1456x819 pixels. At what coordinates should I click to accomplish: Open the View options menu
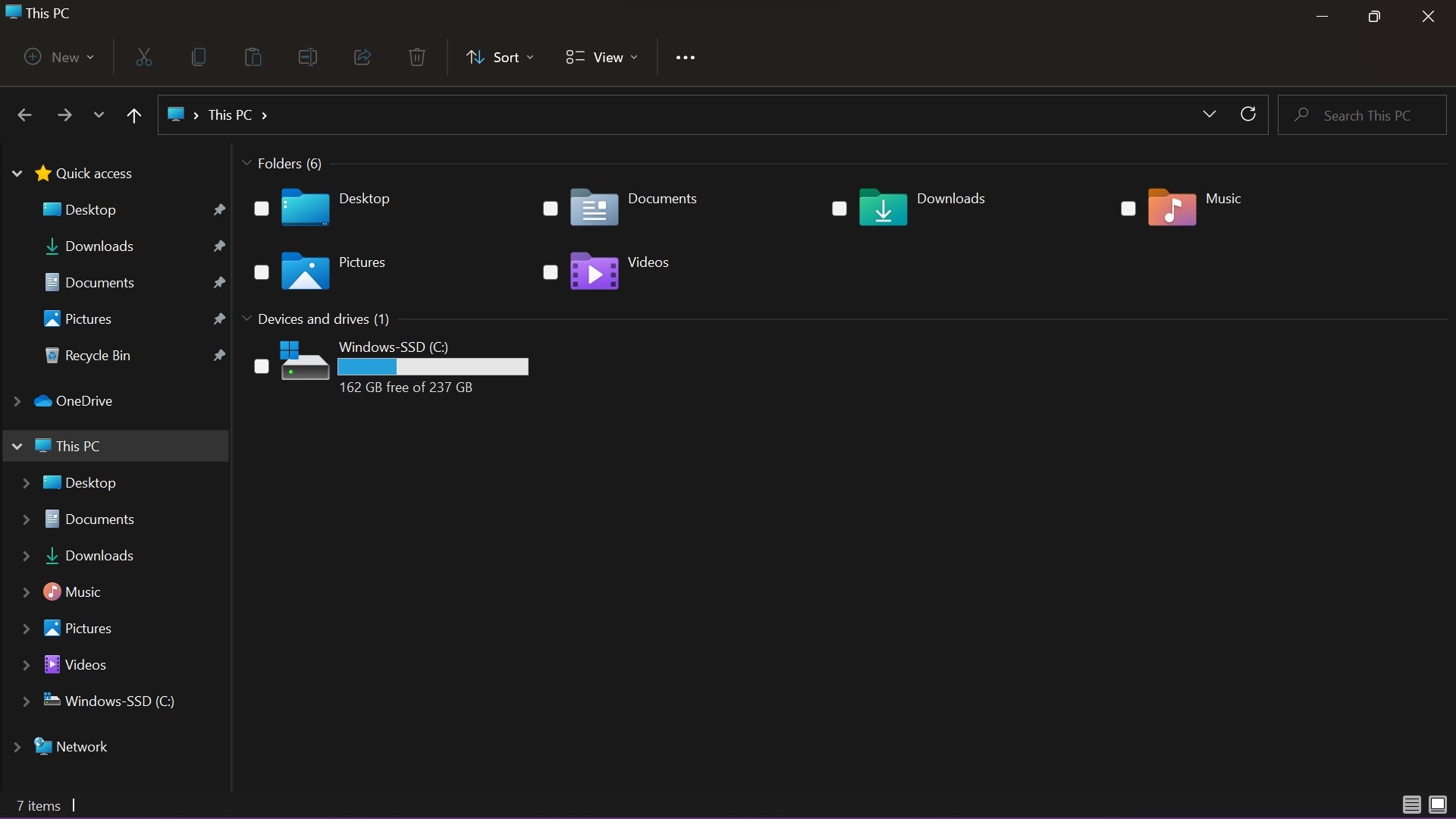point(602,57)
